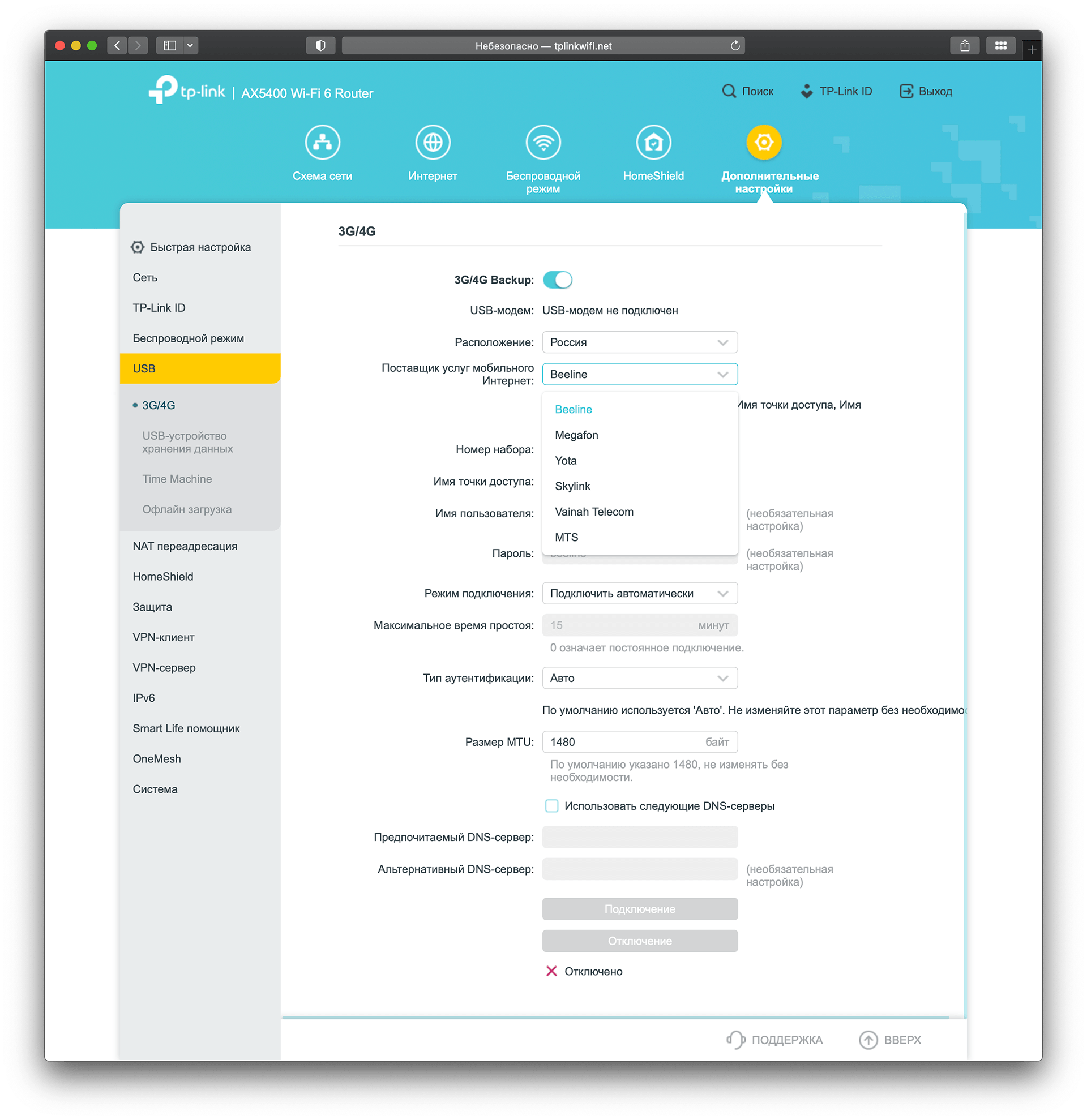Click the Отключение button
Screen dimensions: 1087x1120
[640, 941]
